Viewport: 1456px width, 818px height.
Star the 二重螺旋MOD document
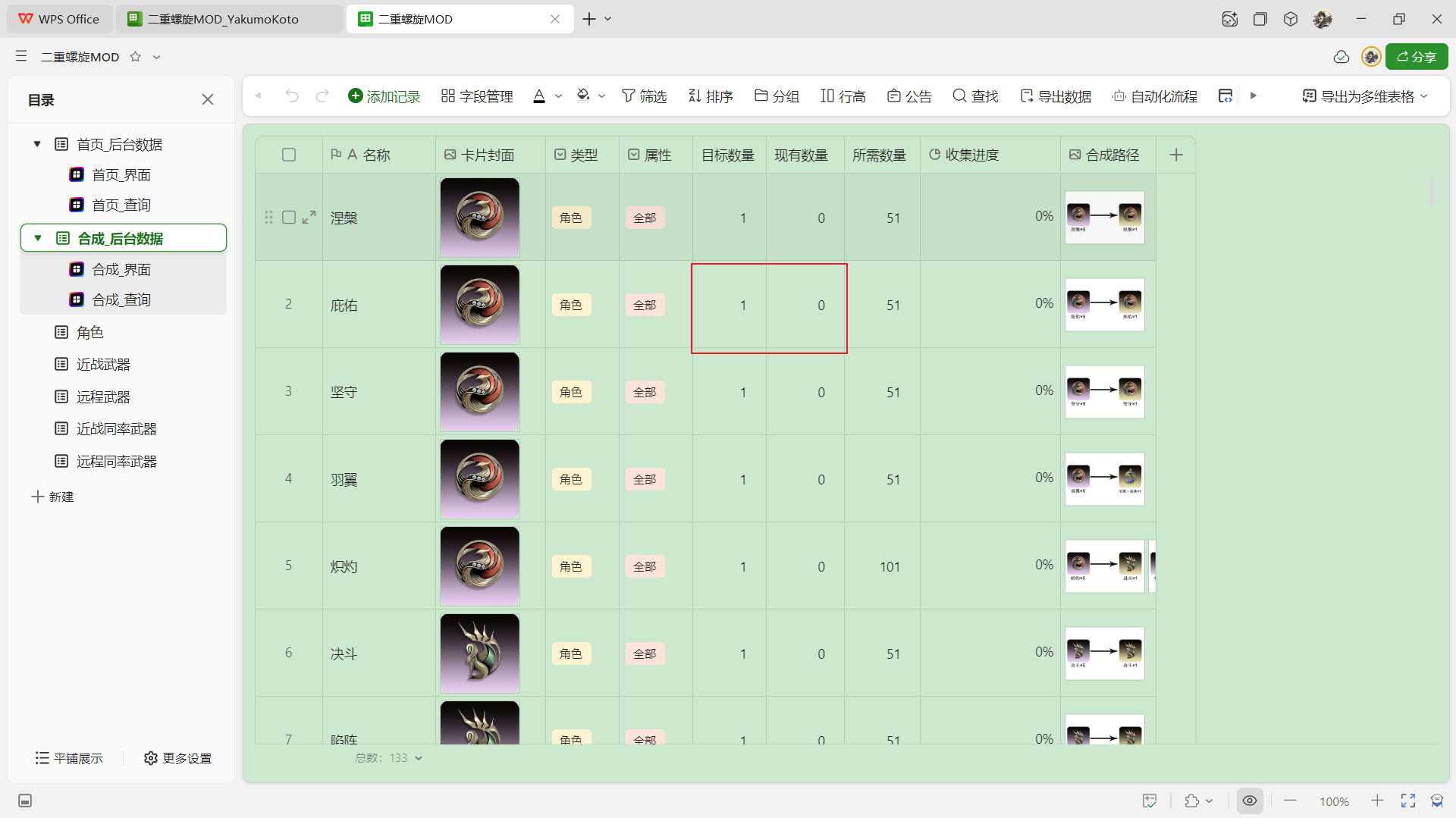[x=136, y=57]
